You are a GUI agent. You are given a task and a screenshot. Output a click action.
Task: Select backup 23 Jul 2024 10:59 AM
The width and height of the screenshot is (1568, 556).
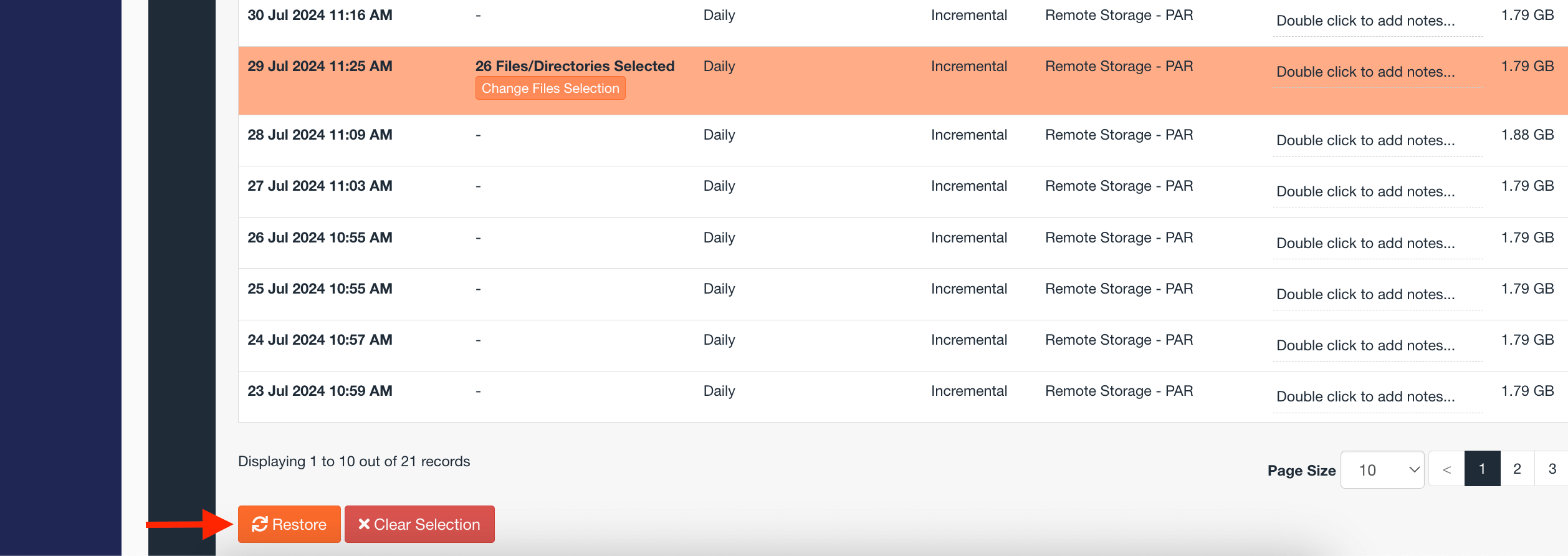coord(320,391)
